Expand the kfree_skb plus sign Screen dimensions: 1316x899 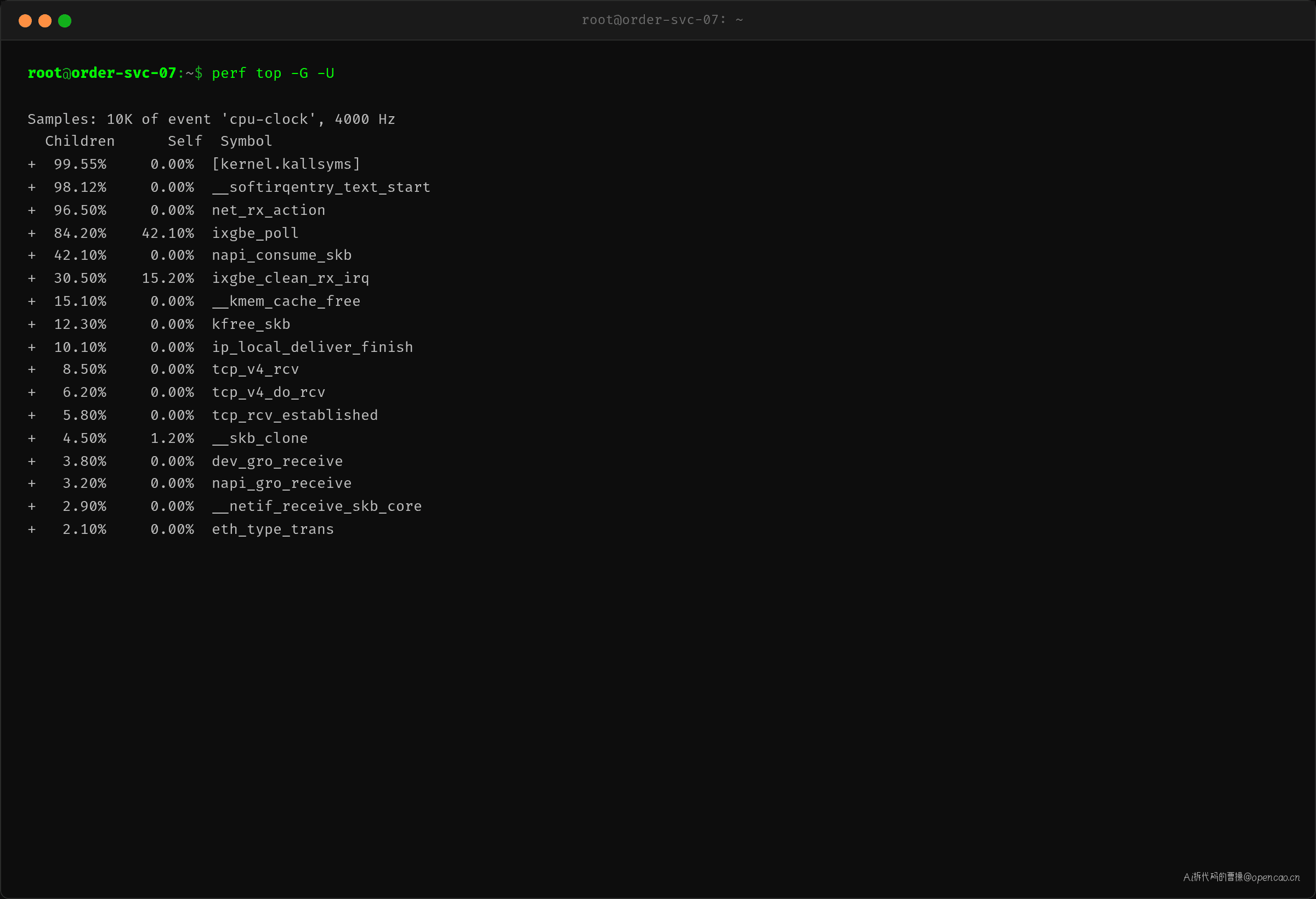click(x=32, y=325)
